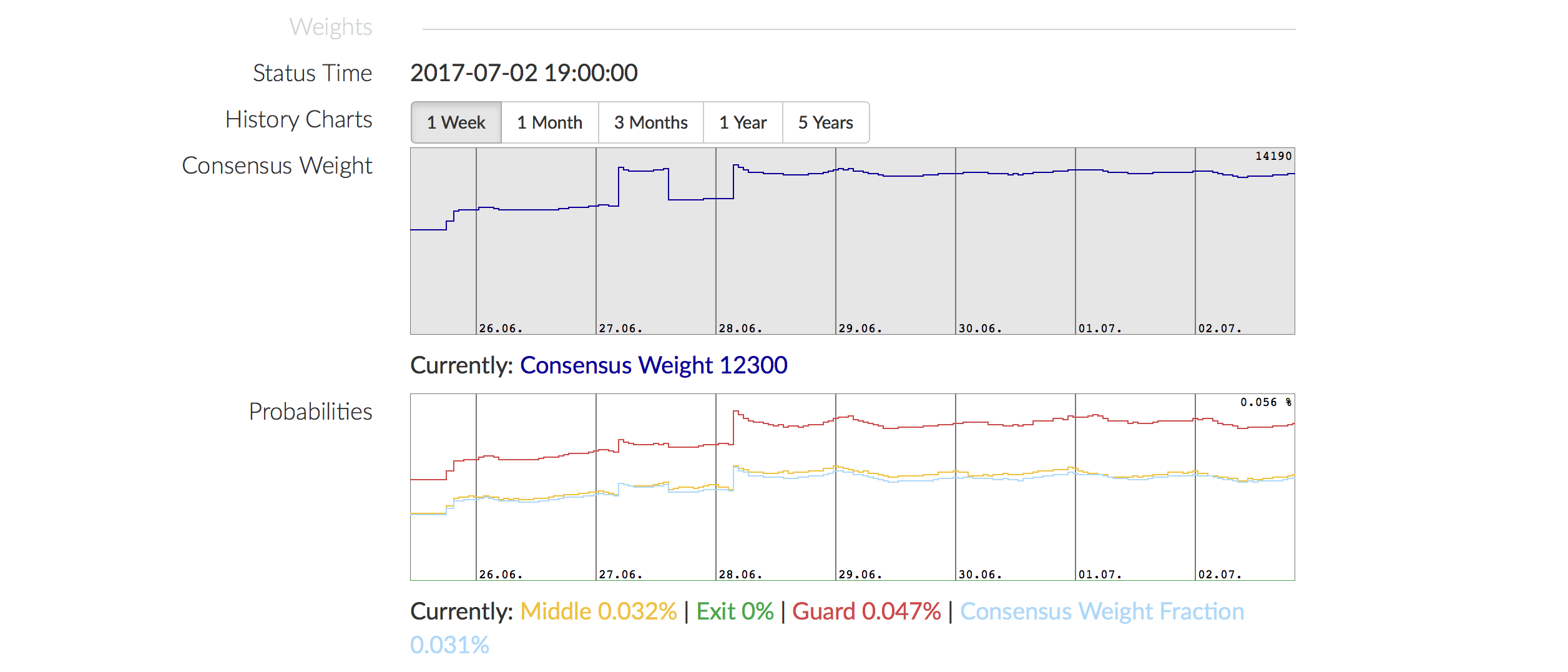Click the Probabilities row label
Viewport: 1568px width, 672px height.
310,412
